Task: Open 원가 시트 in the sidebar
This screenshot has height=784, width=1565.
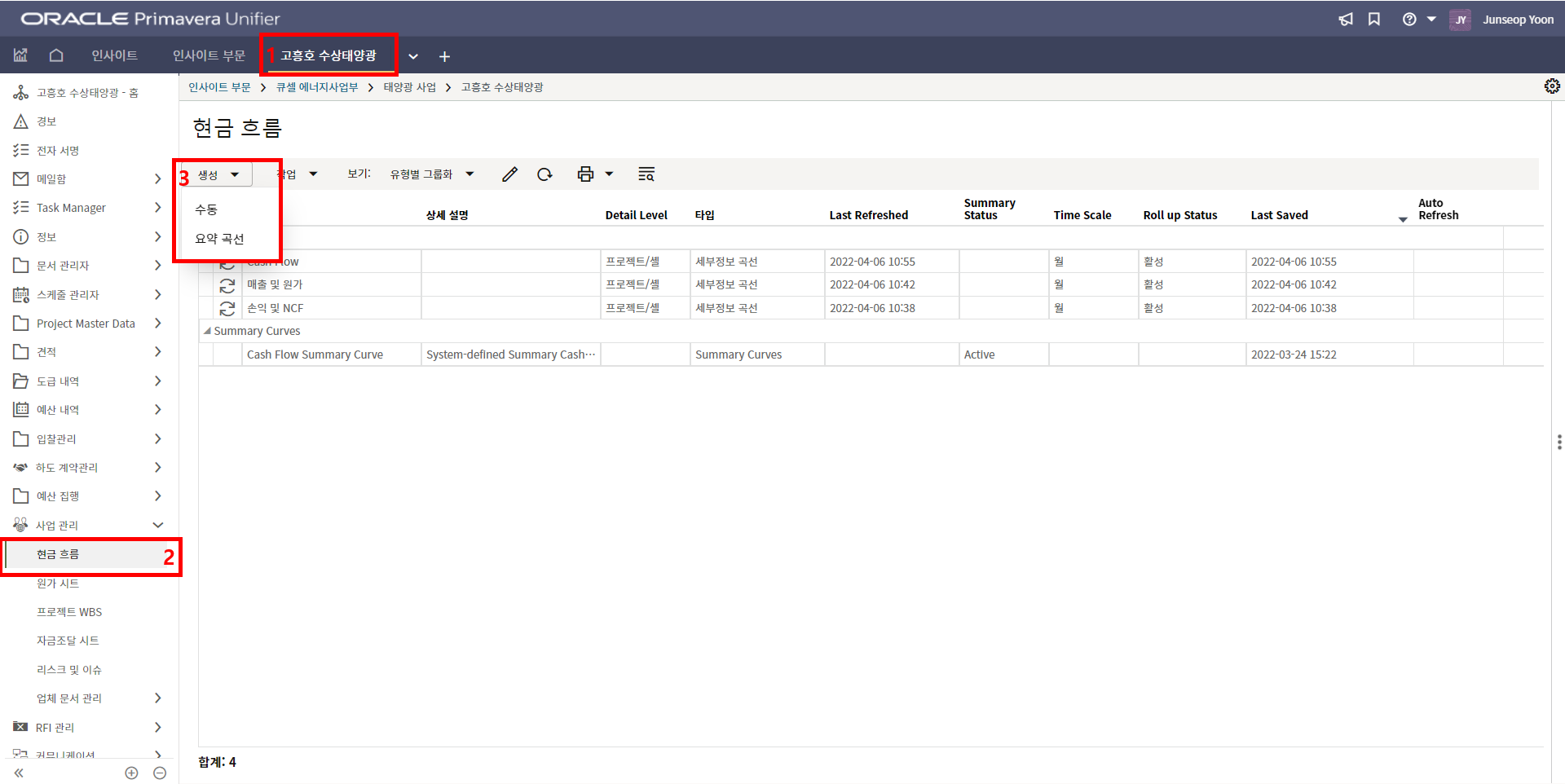Action: pyautogui.click(x=58, y=584)
